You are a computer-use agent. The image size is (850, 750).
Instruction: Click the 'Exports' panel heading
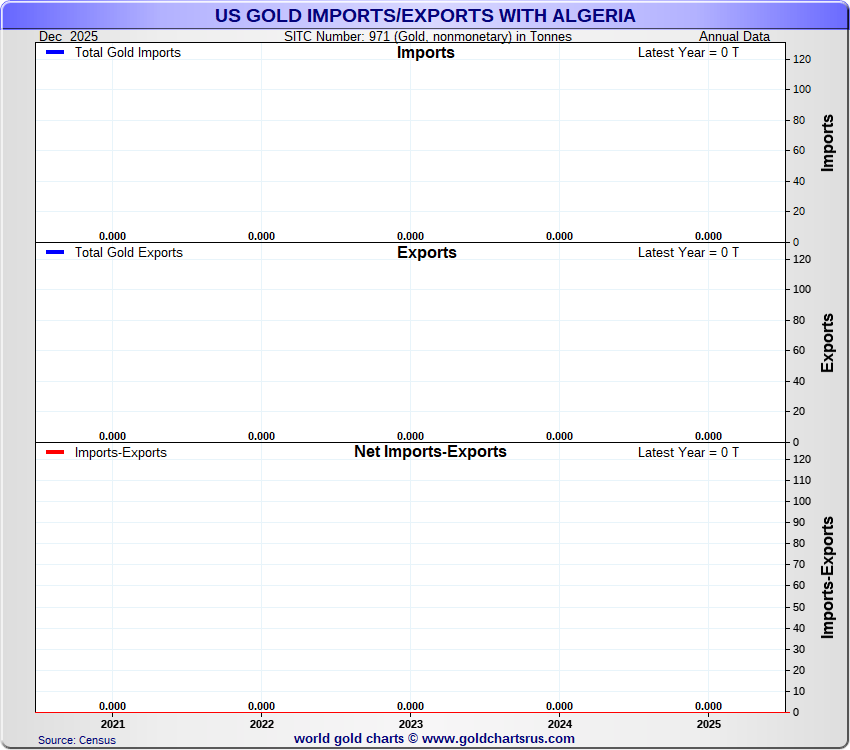point(427,253)
